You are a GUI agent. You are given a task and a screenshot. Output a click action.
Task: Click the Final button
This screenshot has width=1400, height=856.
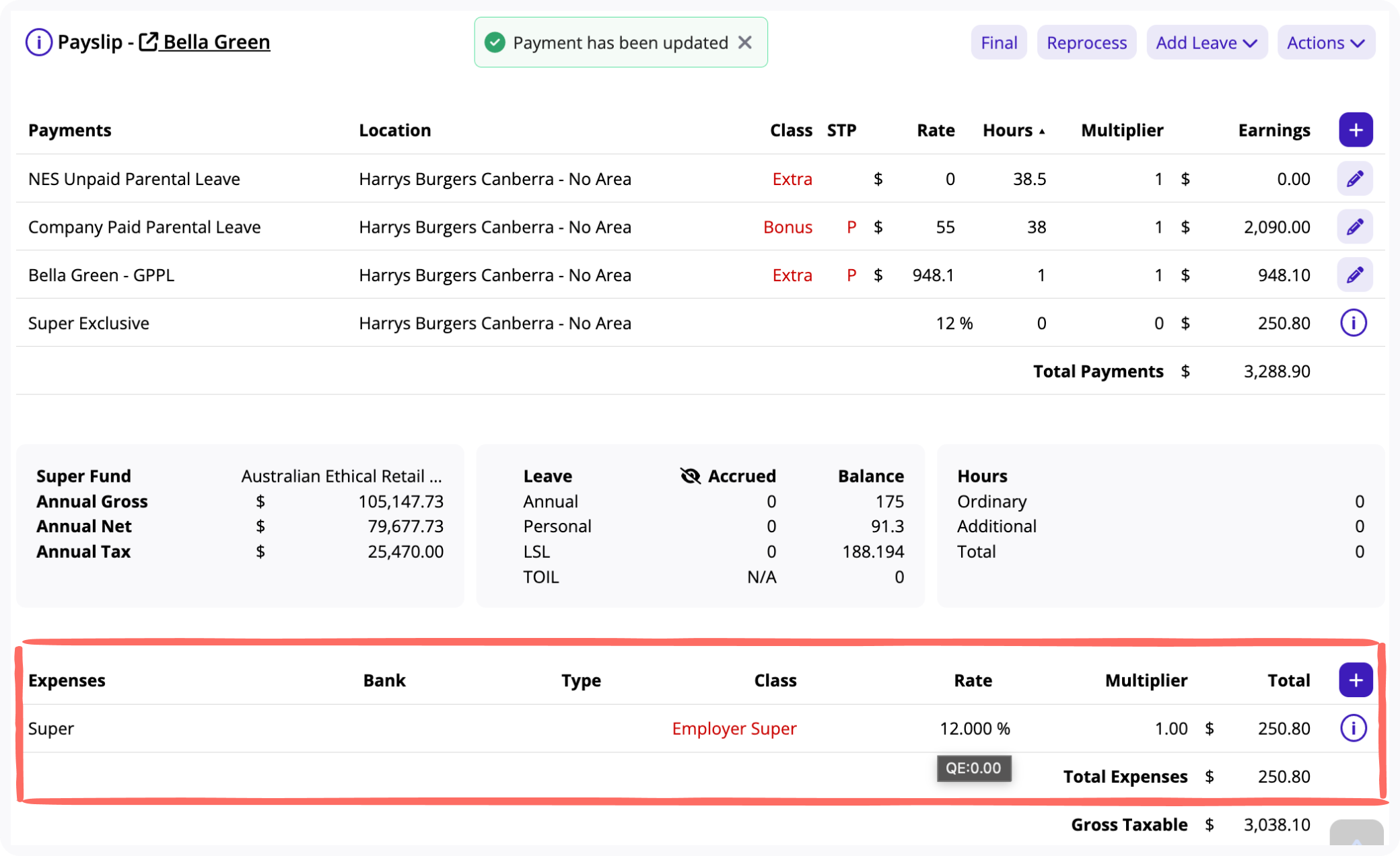[999, 42]
